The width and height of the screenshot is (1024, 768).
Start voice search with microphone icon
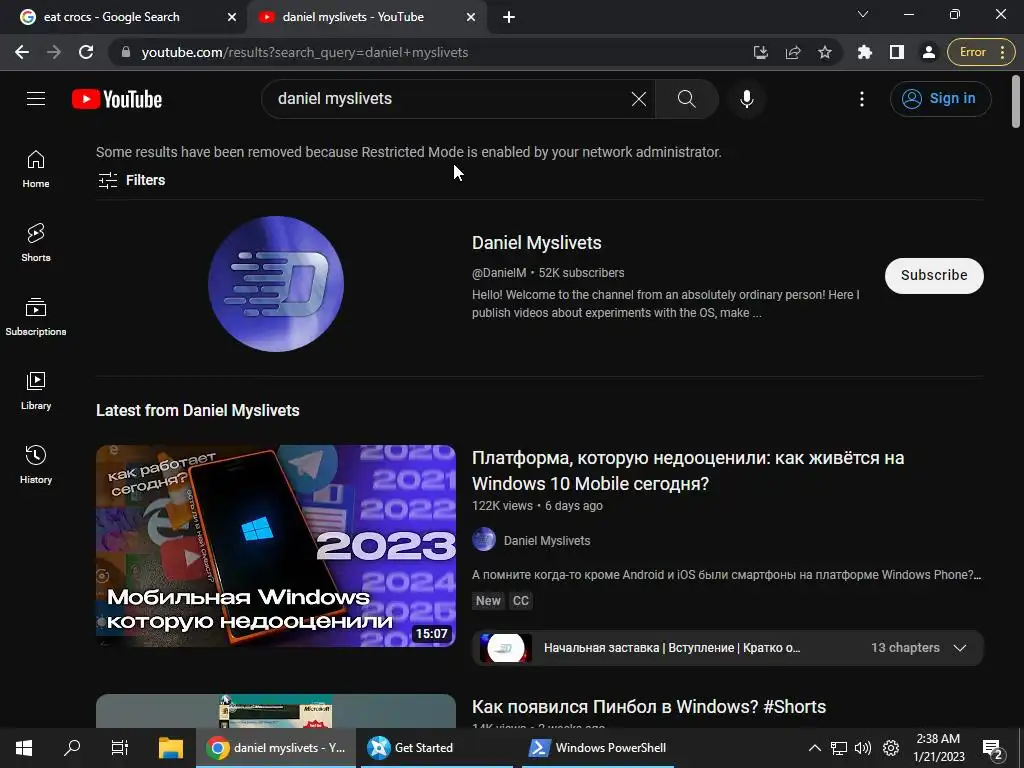point(746,99)
